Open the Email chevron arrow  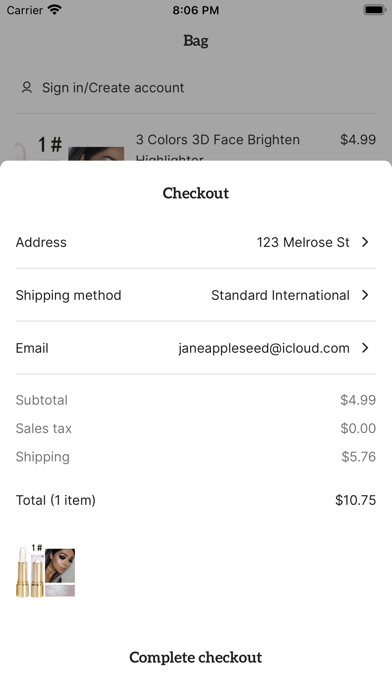[365, 348]
